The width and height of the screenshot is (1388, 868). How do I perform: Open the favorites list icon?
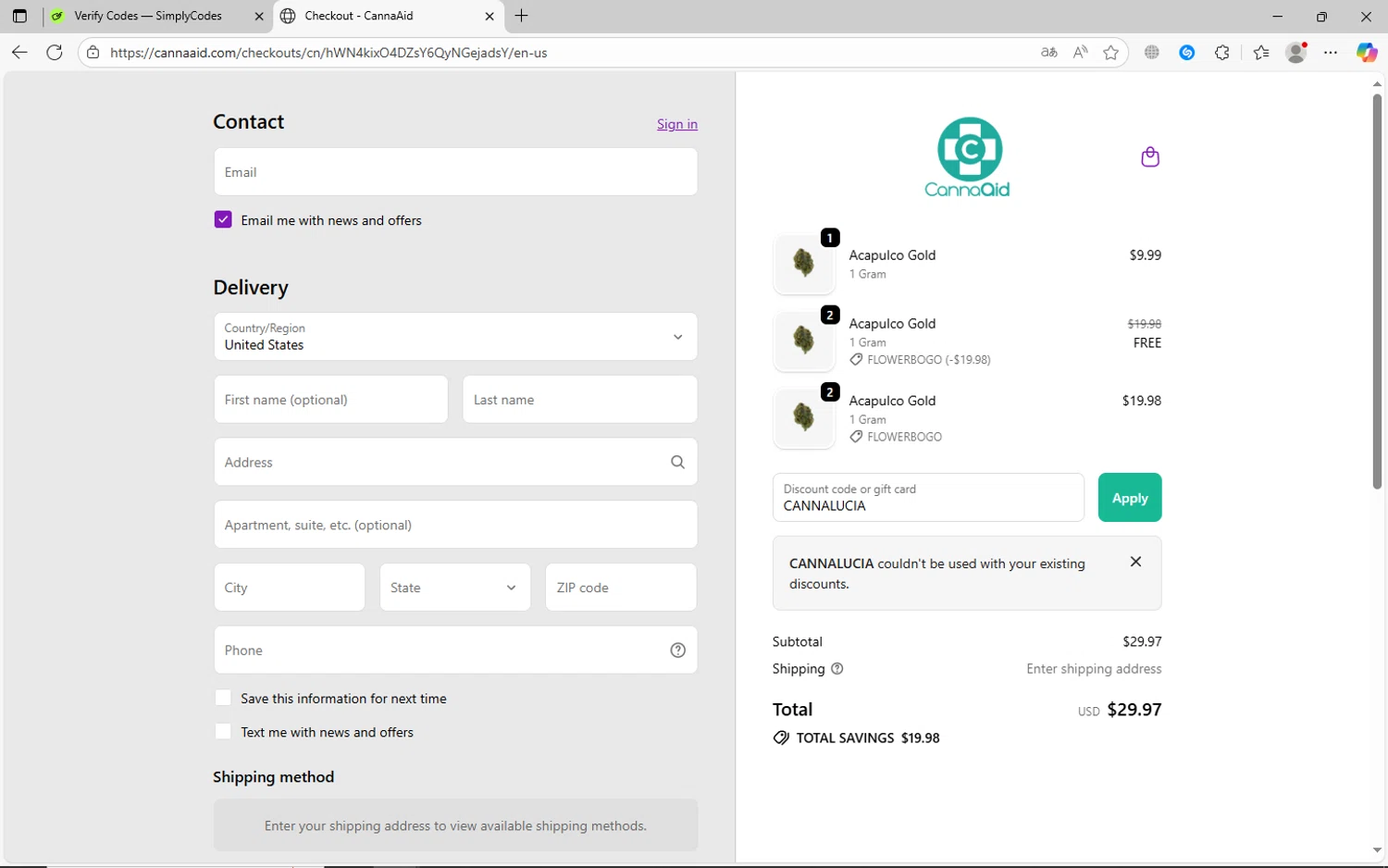(x=1261, y=53)
